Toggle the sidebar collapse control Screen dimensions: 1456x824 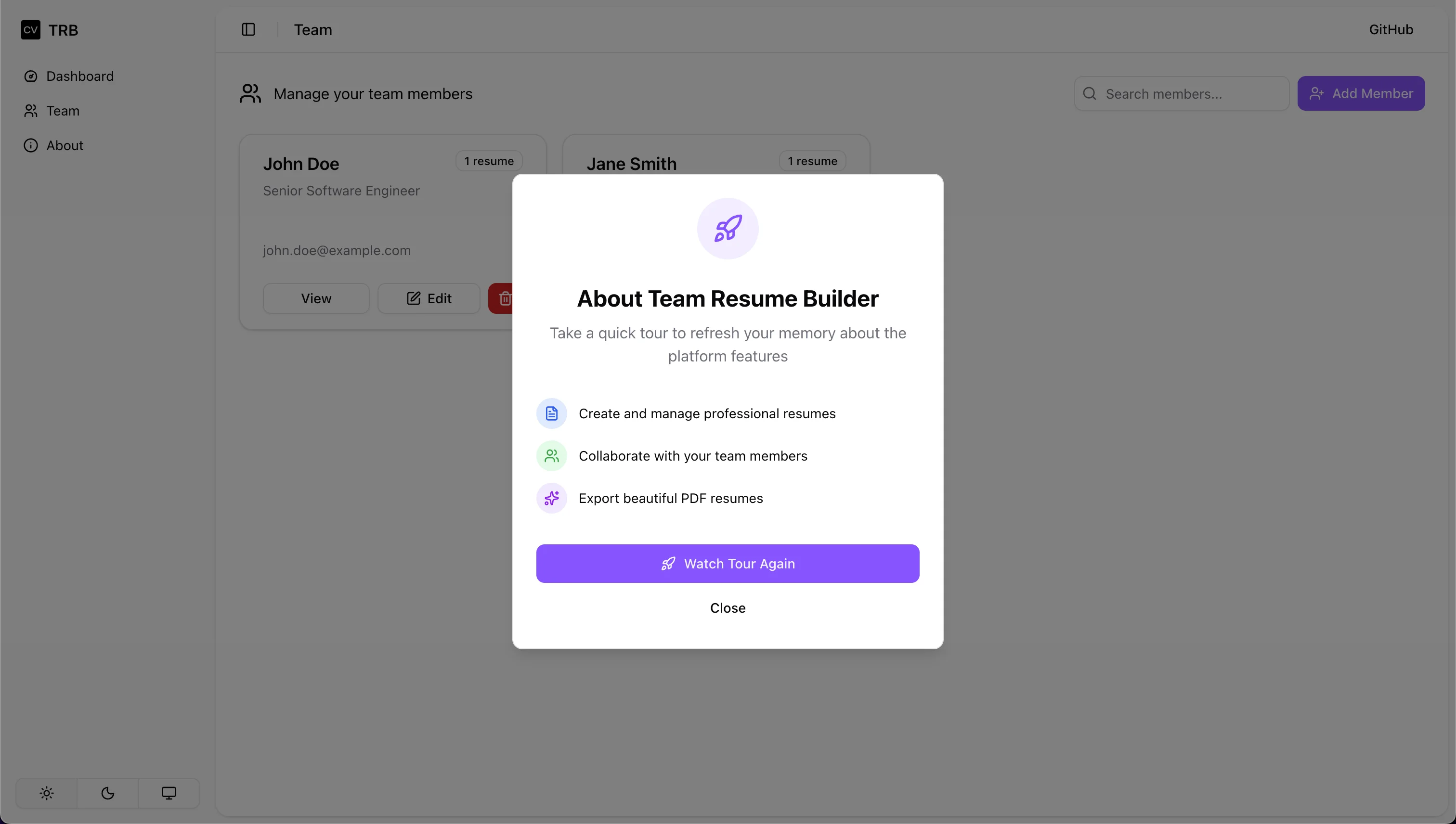click(x=248, y=29)
